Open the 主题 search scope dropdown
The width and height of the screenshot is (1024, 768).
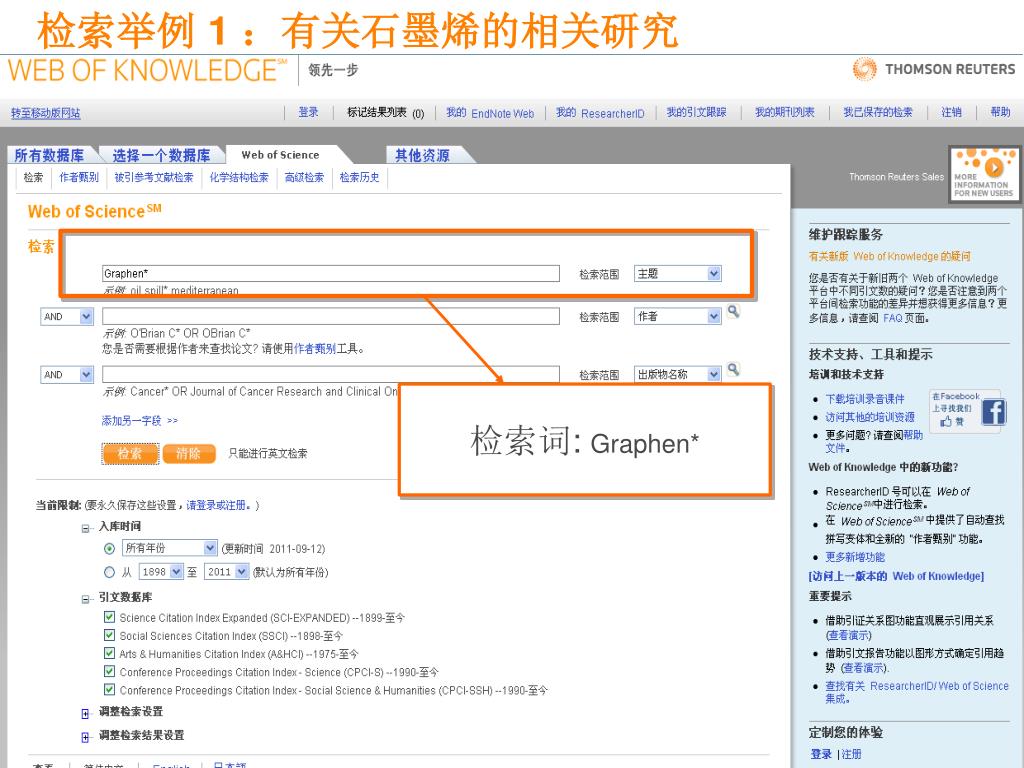tap(678, 274)
